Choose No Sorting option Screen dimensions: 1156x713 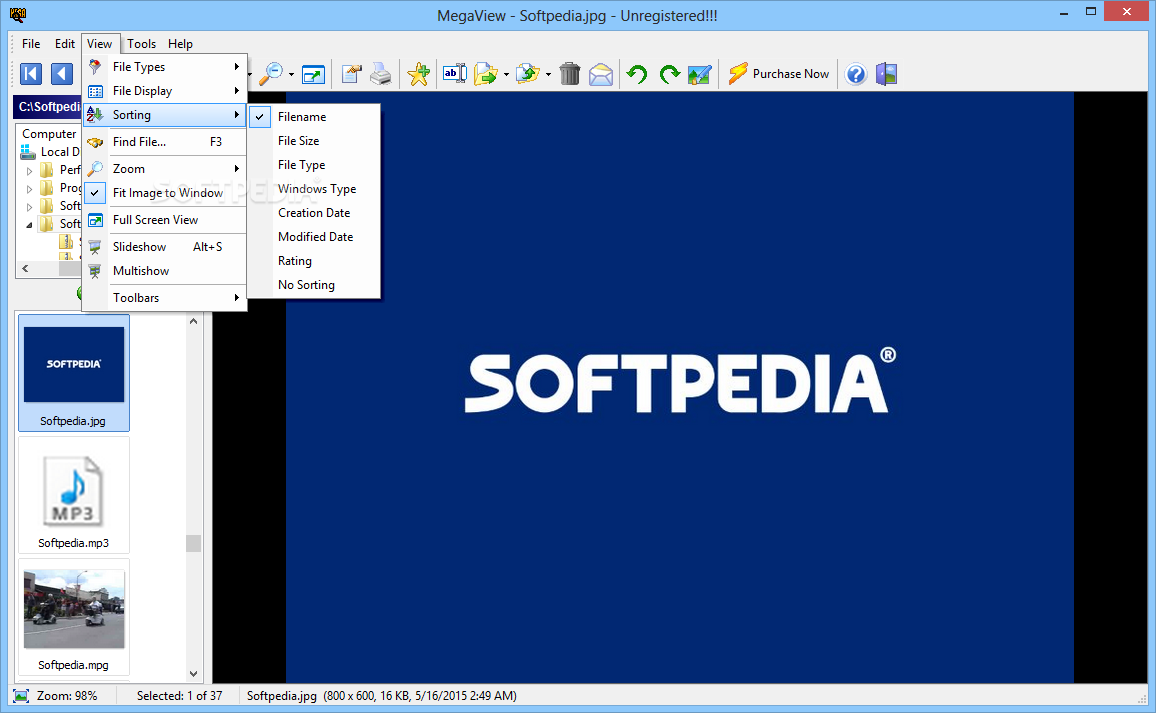tap(314, 285)
